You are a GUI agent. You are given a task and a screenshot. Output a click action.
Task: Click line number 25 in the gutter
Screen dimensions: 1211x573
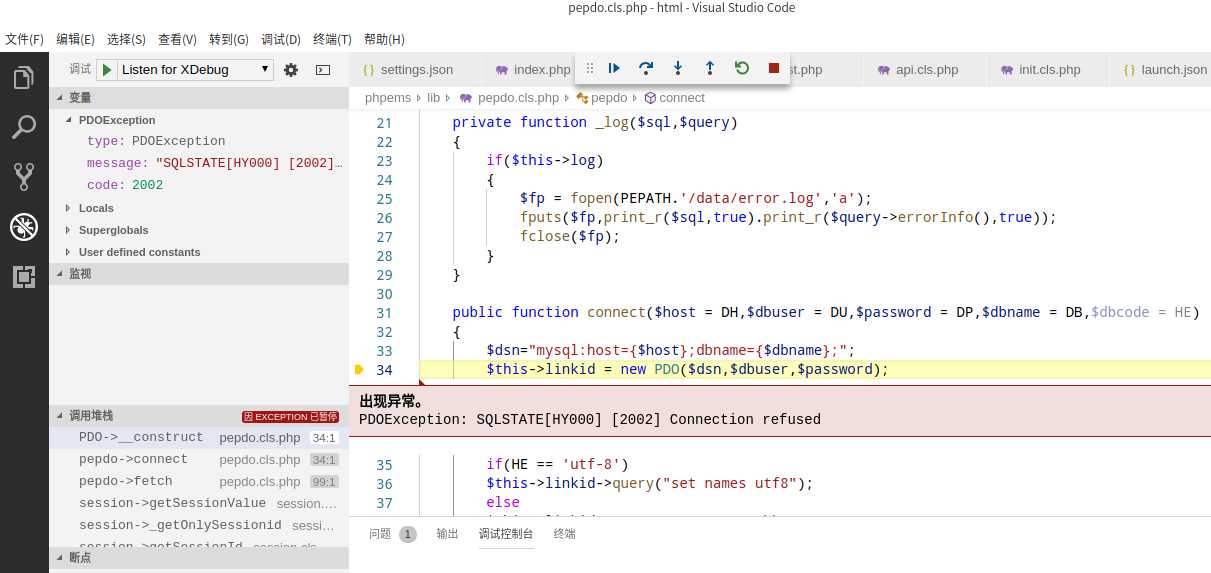click(384, 199)
